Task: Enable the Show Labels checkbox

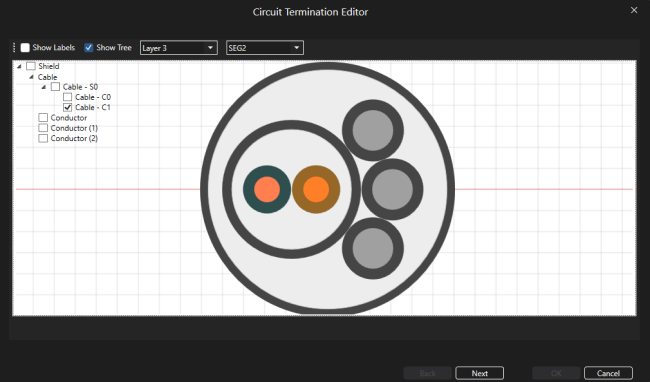Action: click(25, 48)
